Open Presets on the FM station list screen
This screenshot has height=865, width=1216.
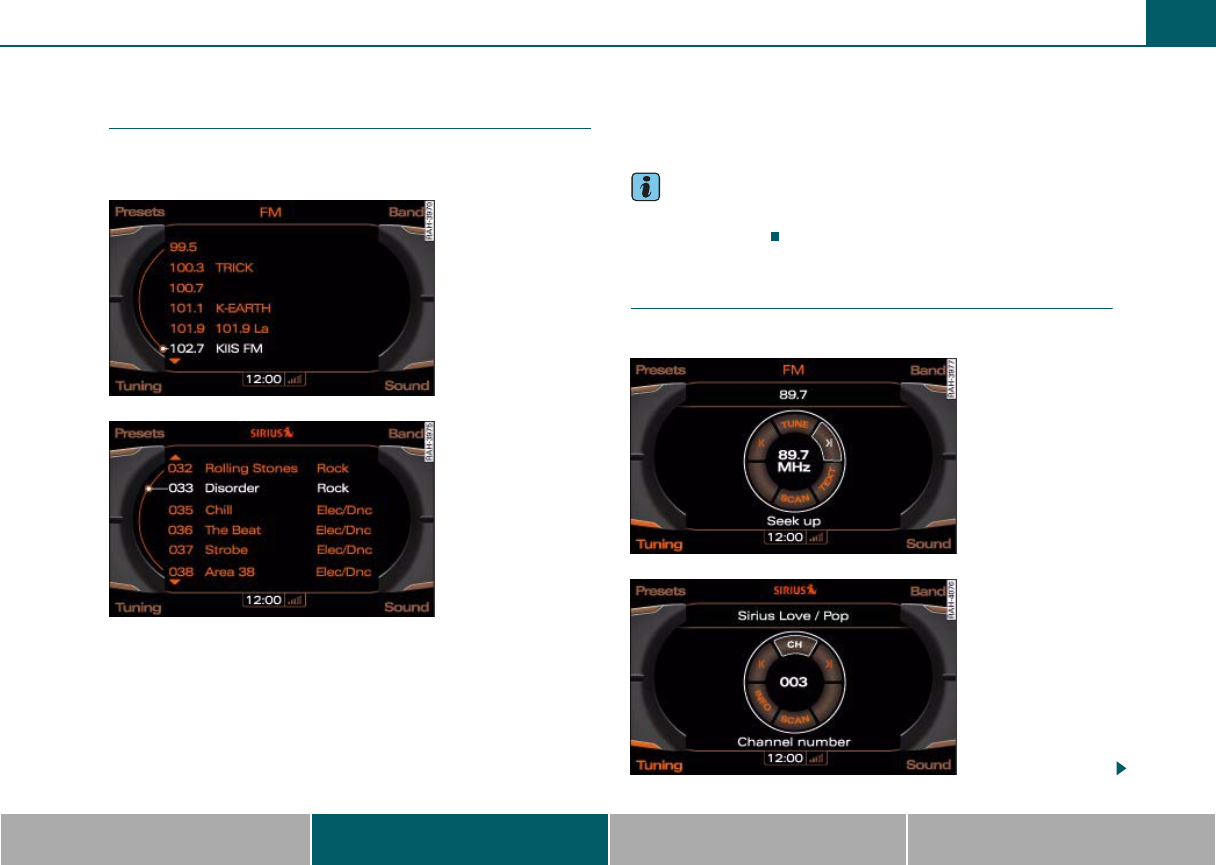coord(139,212)
